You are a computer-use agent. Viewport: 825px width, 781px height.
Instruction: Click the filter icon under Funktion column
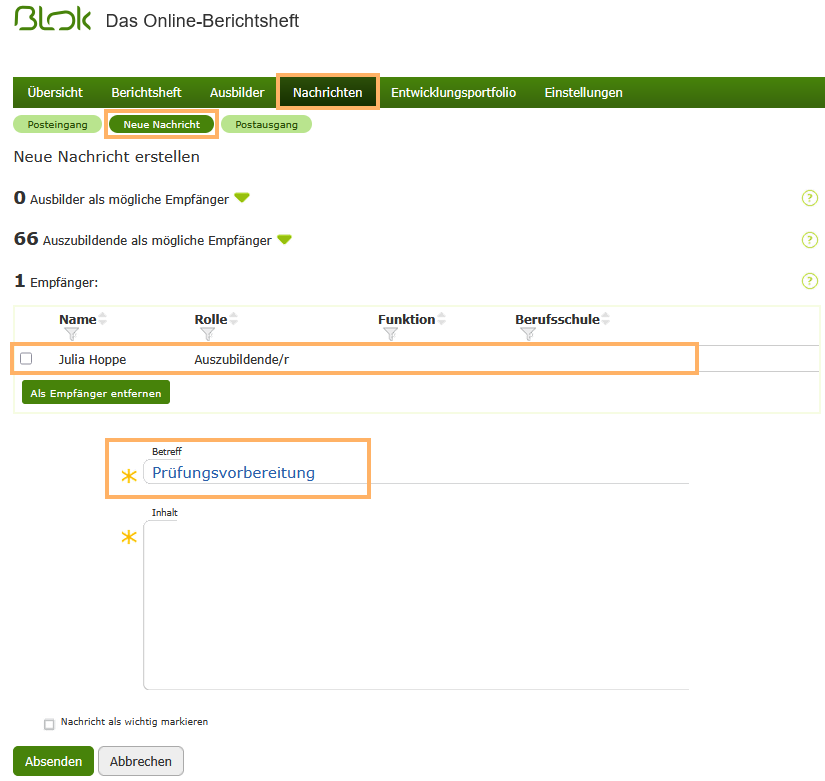[x=391, y=335]
